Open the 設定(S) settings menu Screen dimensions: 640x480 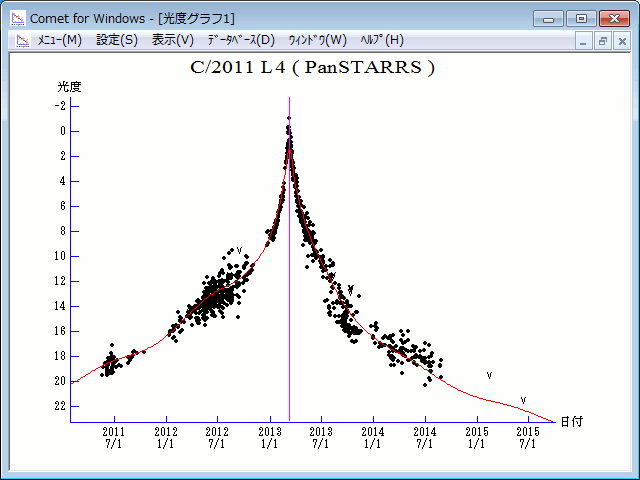[x=117, y=40]
